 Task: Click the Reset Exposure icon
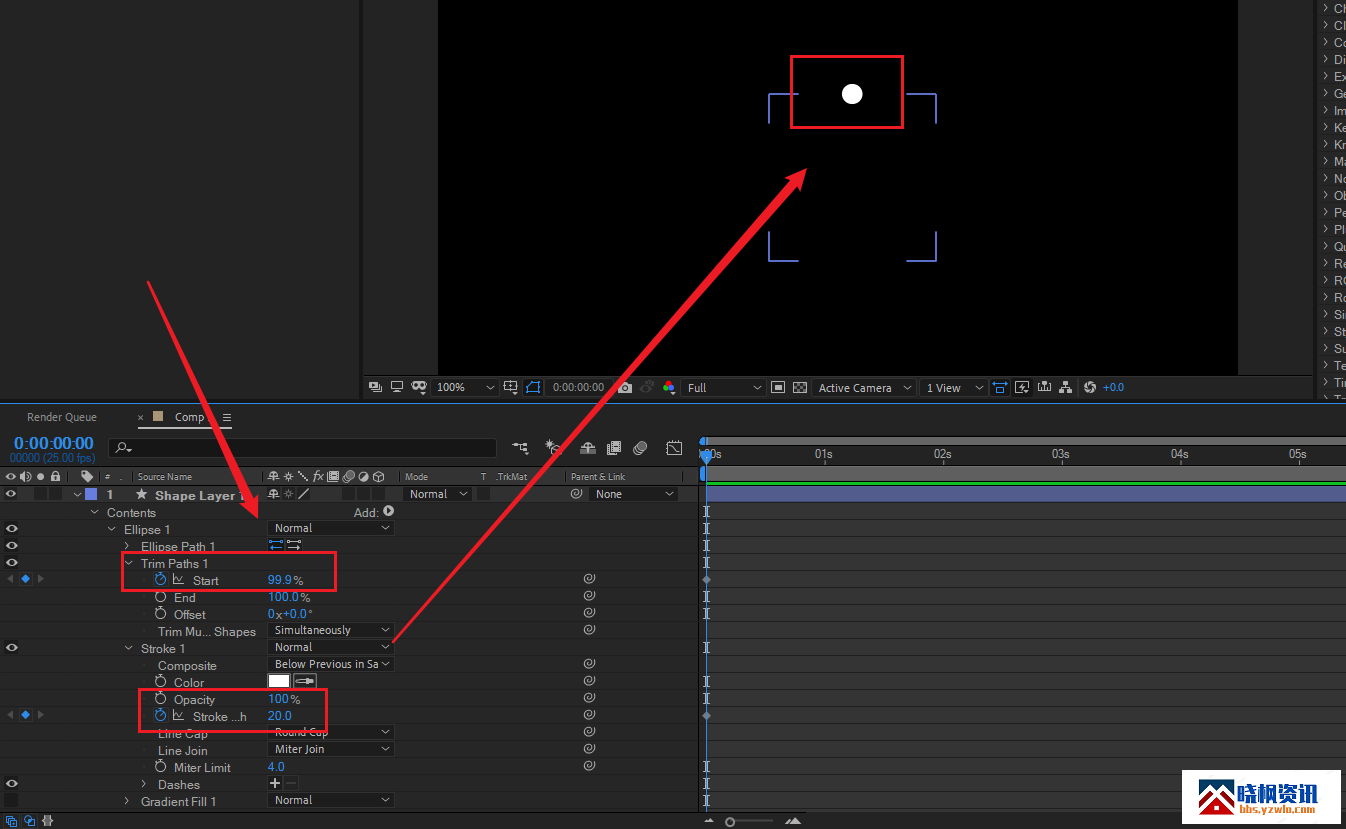(1090, 387)
